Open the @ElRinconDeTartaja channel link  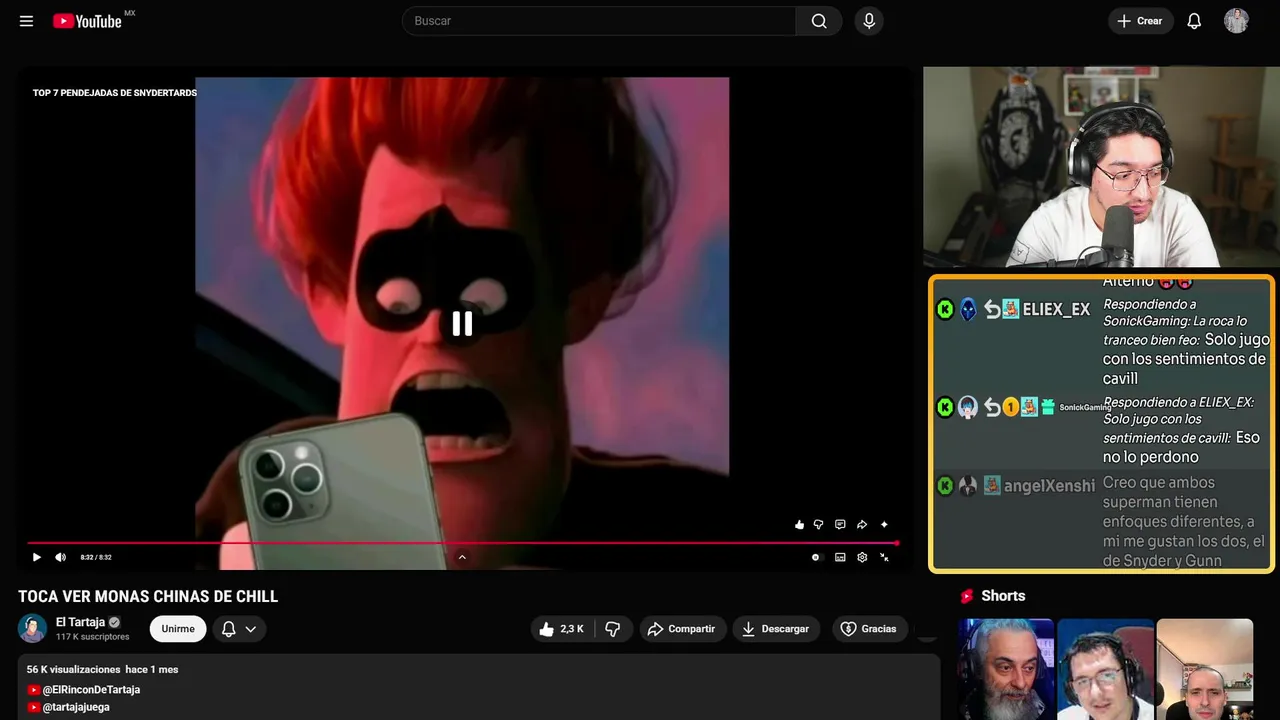click(x=91, y=690)
